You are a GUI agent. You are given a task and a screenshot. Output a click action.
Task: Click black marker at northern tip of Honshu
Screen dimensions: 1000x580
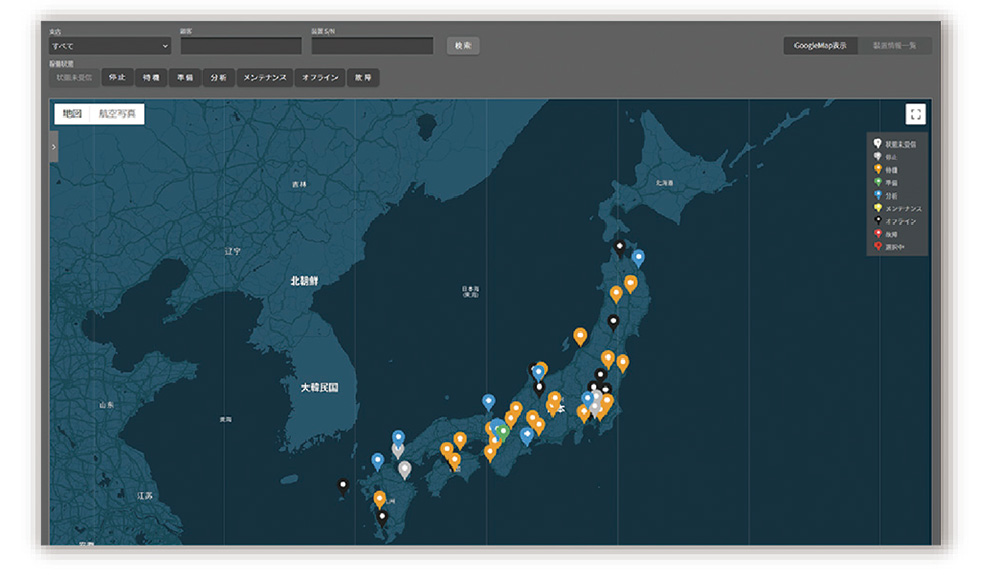tap(619, 248)
